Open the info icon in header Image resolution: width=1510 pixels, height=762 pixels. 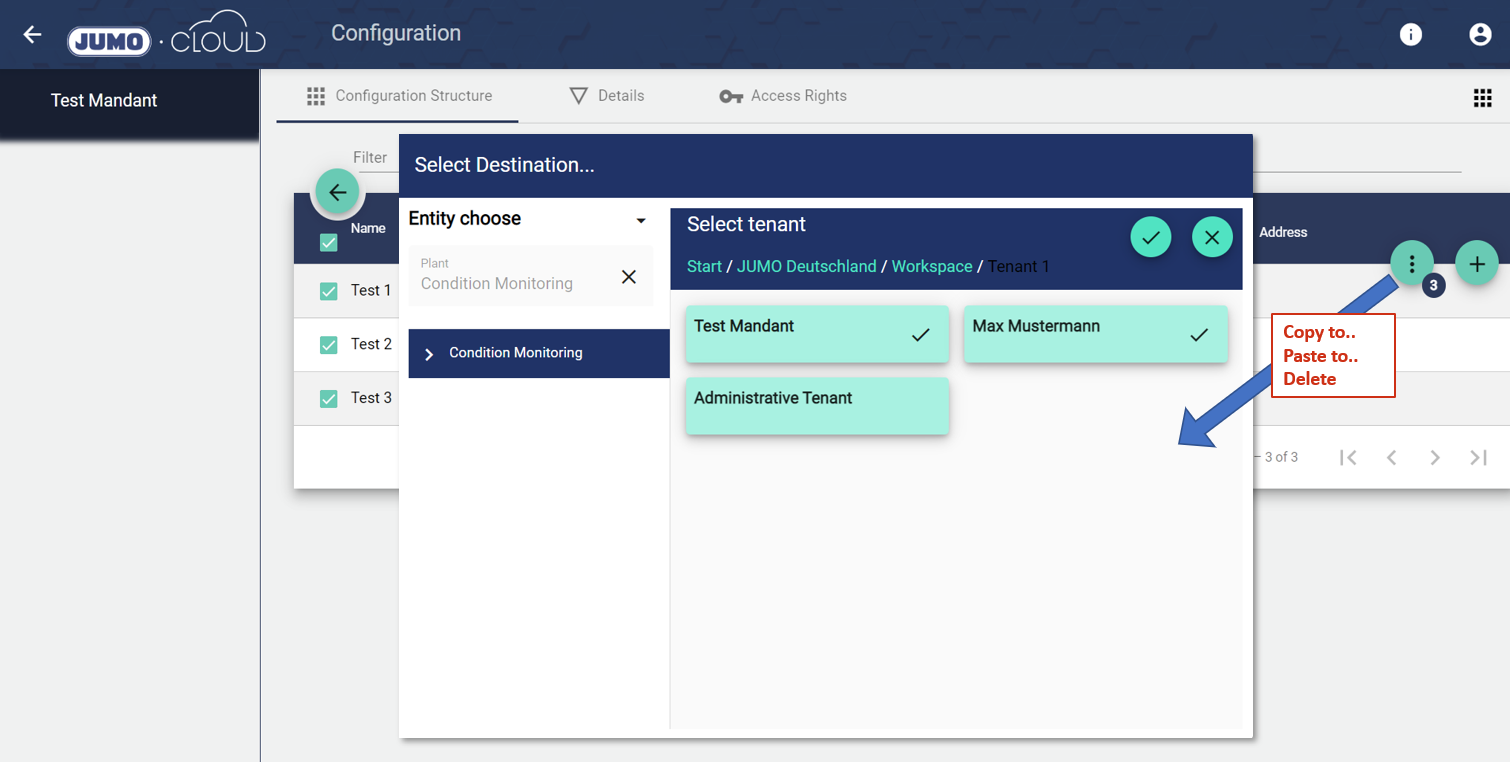coord(1411,35)
